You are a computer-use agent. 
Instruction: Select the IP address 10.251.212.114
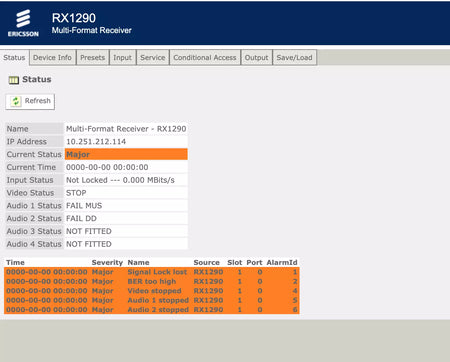pos(96,142)
